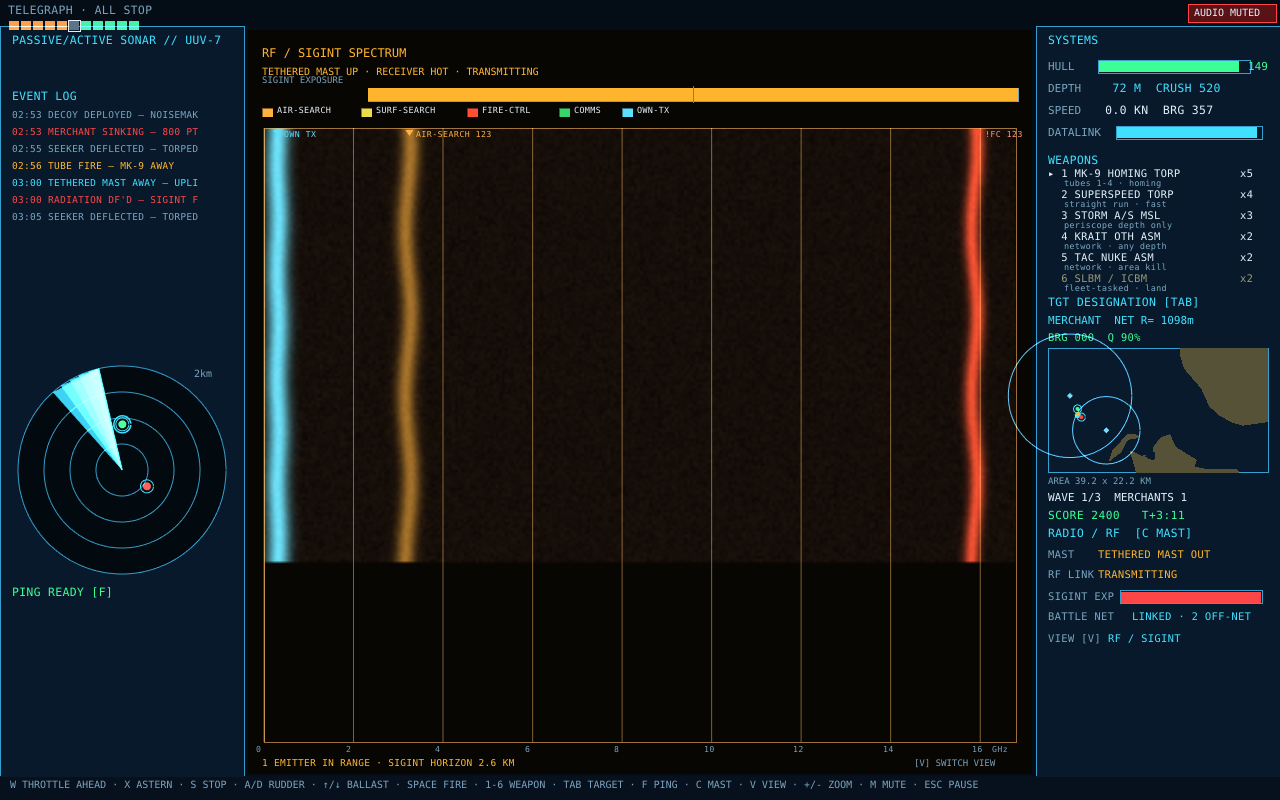Click the '02:53 MERCHANT SINKING' log entry
1280x800 pixels.
point(105,132)
